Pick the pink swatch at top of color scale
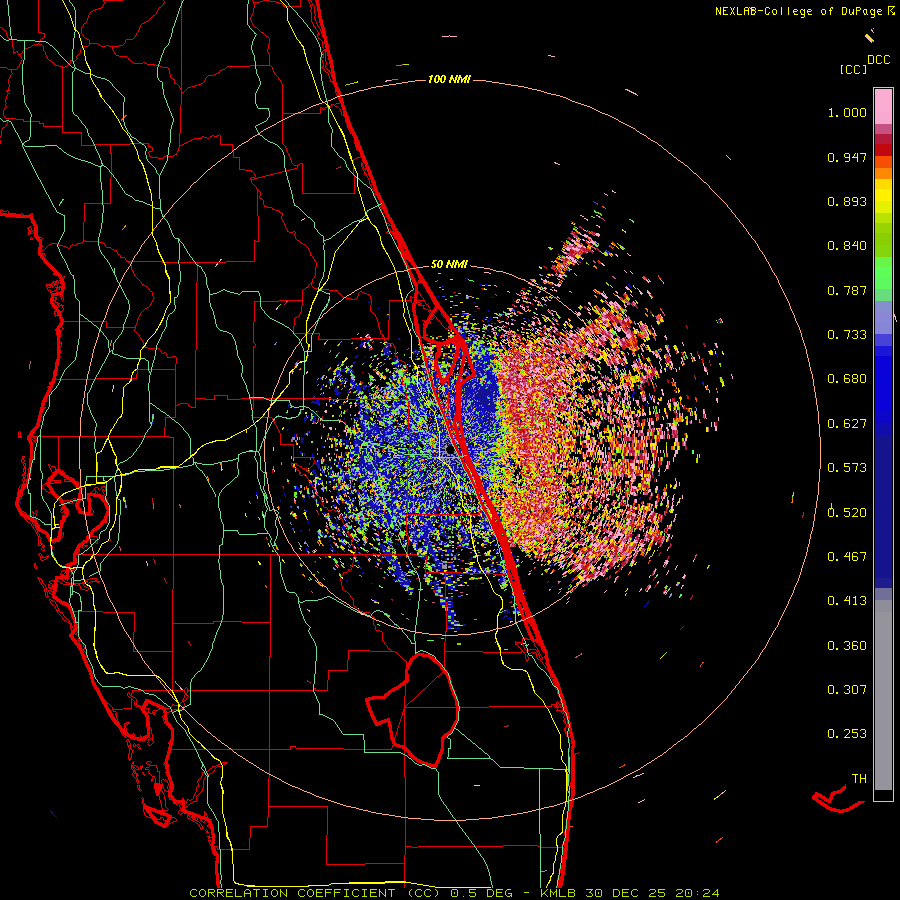 pos(883,106)
